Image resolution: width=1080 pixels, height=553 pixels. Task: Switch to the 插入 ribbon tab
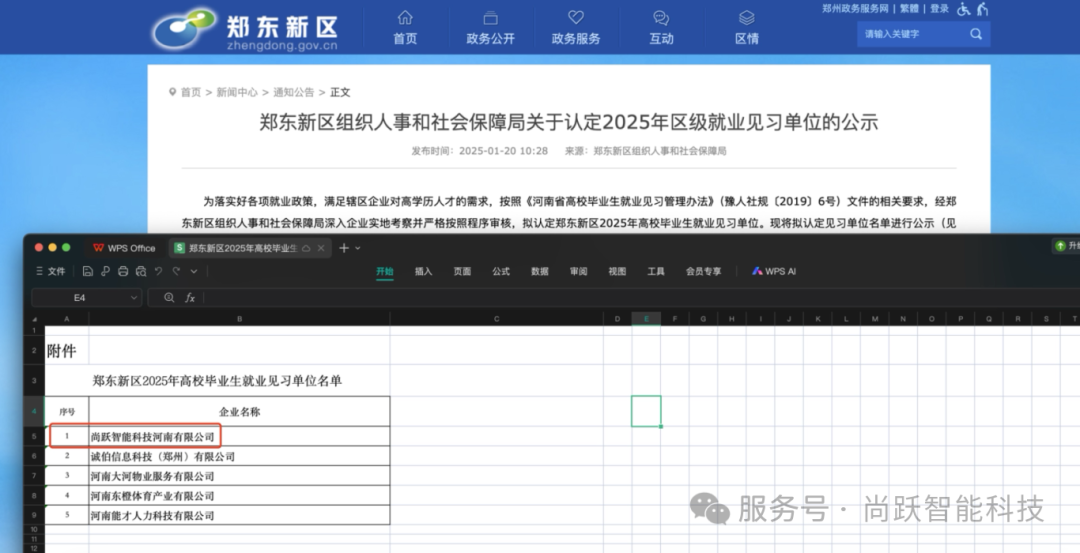pos(423,271)
